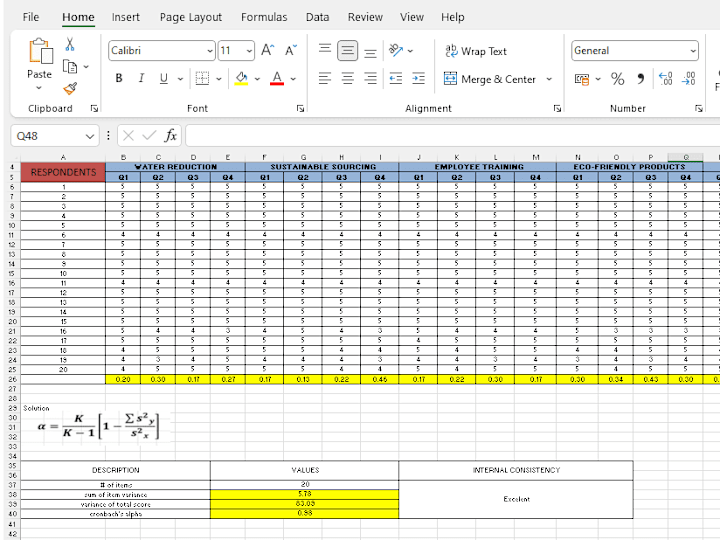Increase the decimal places
Image resolution: width=720 pixels, height=540 pixels.
click(665, 79)
